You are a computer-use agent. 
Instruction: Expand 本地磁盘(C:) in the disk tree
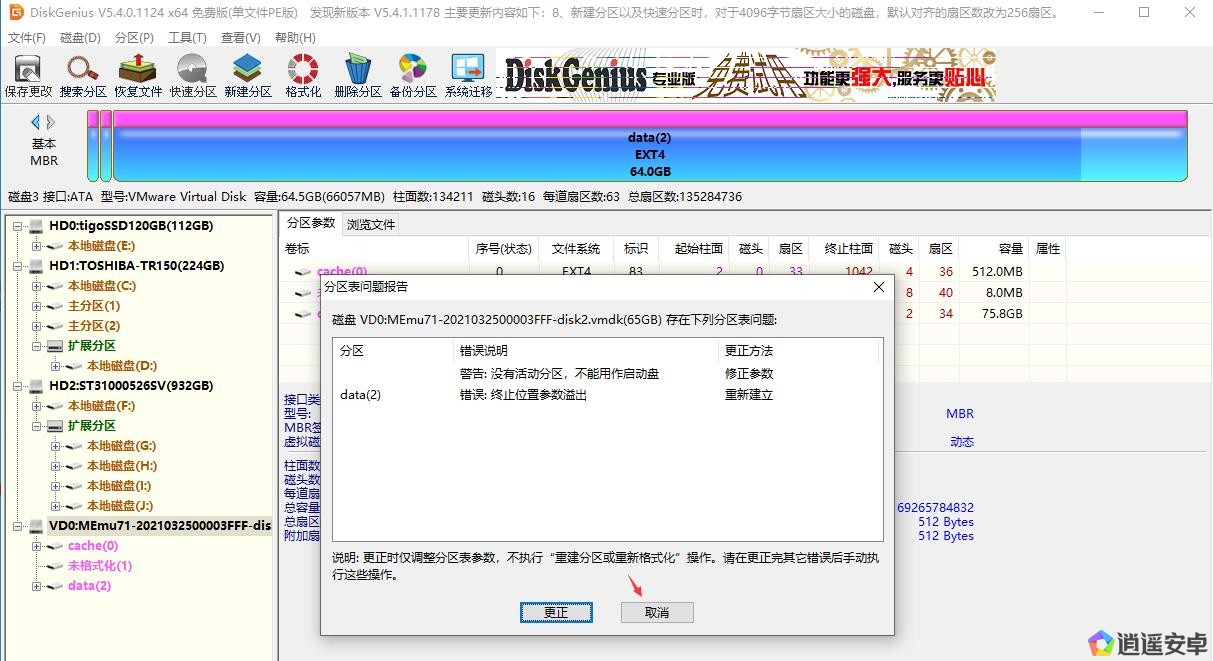(x=37, y=286)
